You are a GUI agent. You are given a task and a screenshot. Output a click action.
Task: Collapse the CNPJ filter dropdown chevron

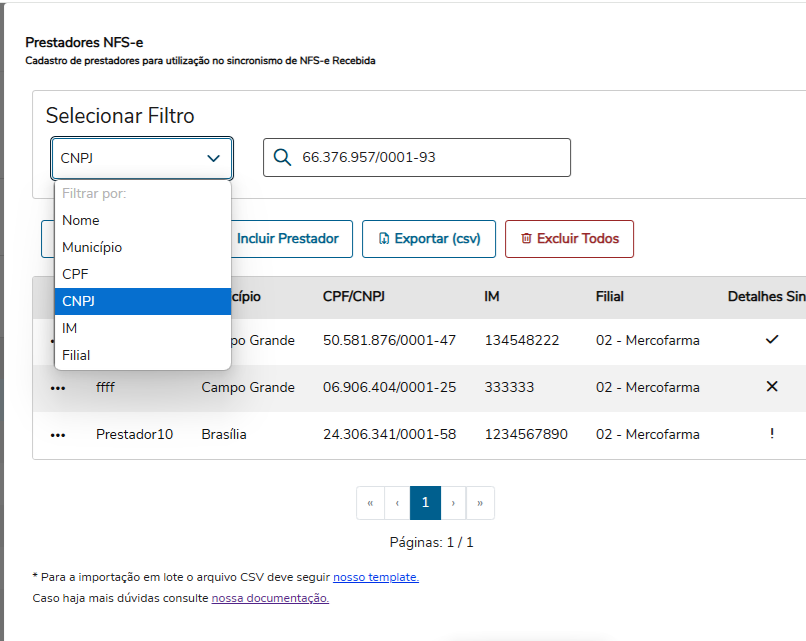(x=213, y=158)
